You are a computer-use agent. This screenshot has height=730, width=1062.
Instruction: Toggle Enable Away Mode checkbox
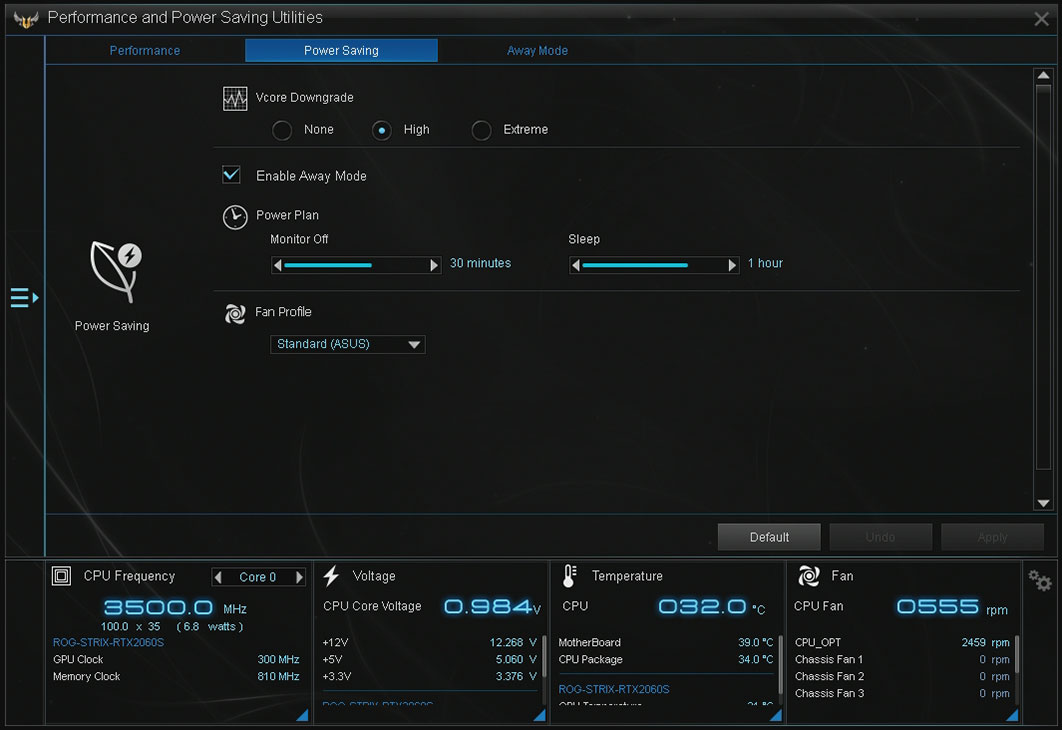(232, 175)
